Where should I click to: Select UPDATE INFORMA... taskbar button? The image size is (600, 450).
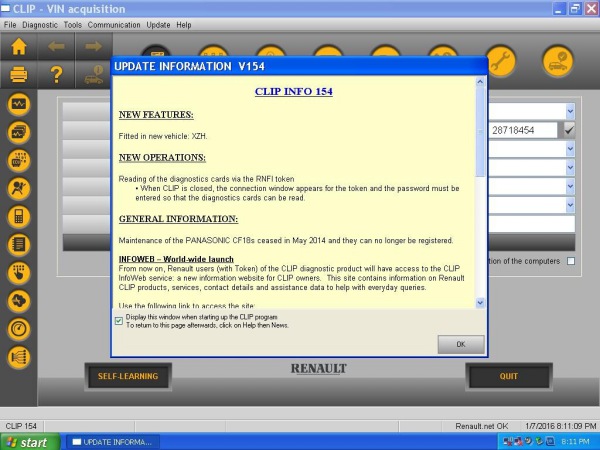pos(112,442)
